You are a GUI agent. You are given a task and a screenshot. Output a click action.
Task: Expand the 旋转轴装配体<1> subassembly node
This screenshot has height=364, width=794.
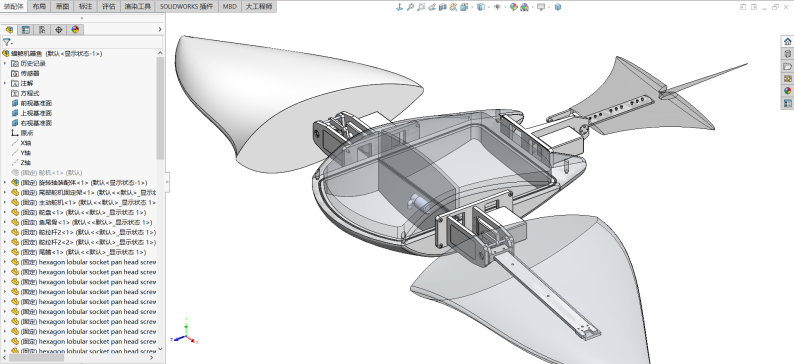coord(5,182)
